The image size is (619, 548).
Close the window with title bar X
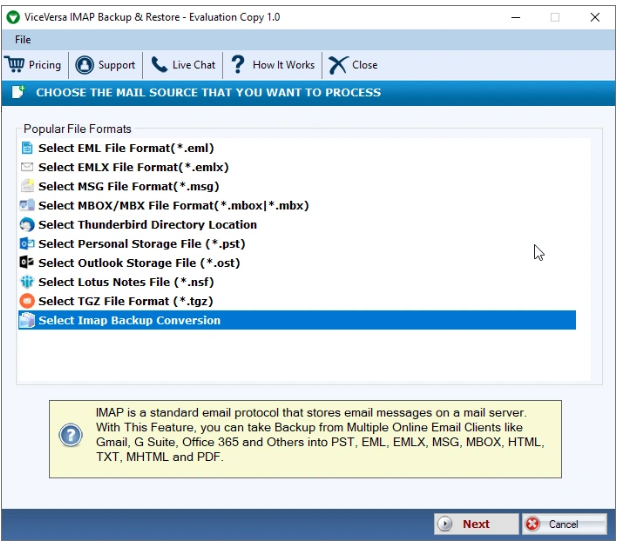(x=595, y=17)
